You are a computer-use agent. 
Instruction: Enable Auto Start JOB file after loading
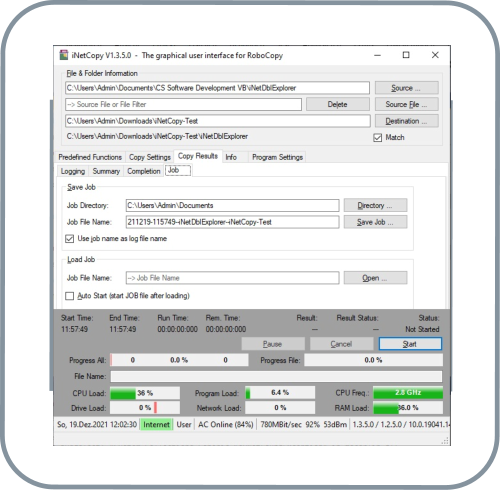click(69, 296)
